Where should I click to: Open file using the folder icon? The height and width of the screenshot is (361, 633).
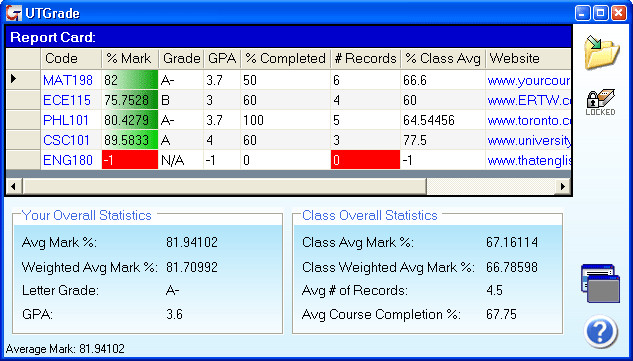601,52
